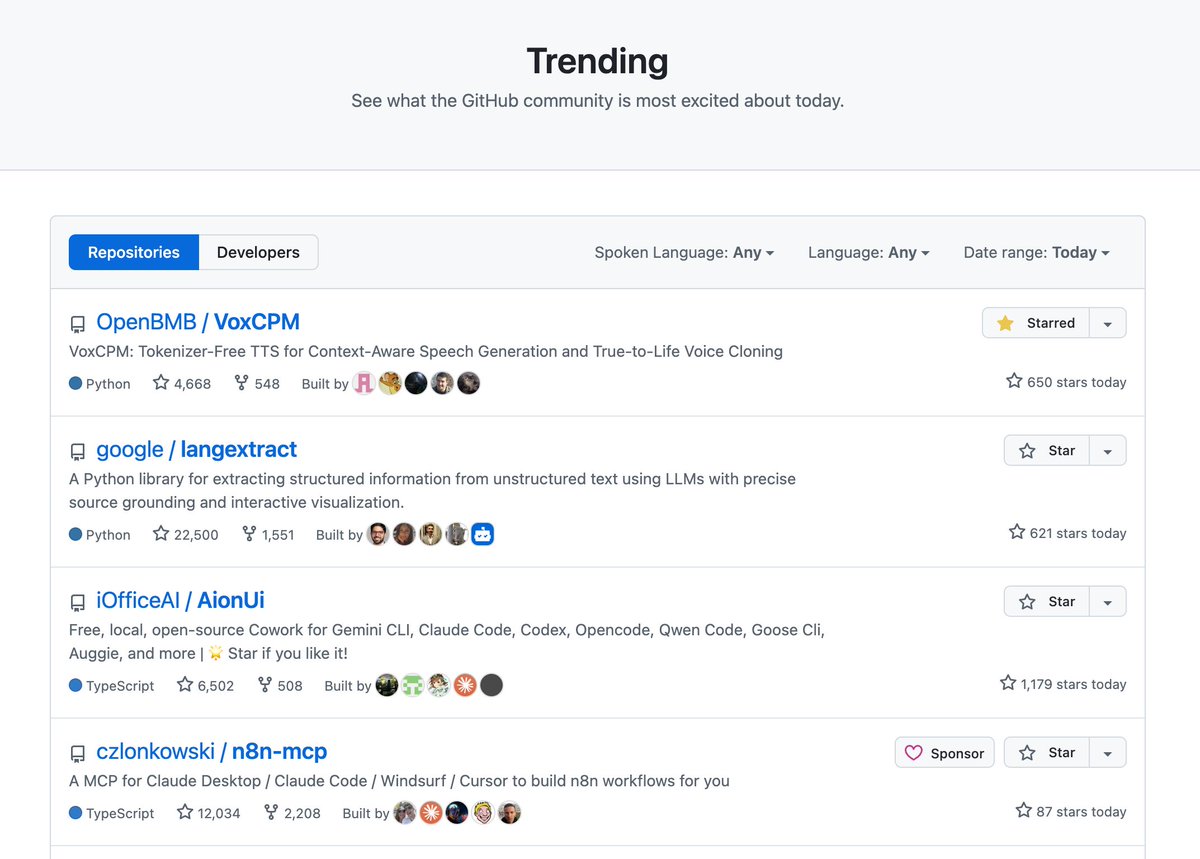Expand the dropdown arrow next to the Starred button
Screen dimensions: 1200x859
coord(1110,322)
